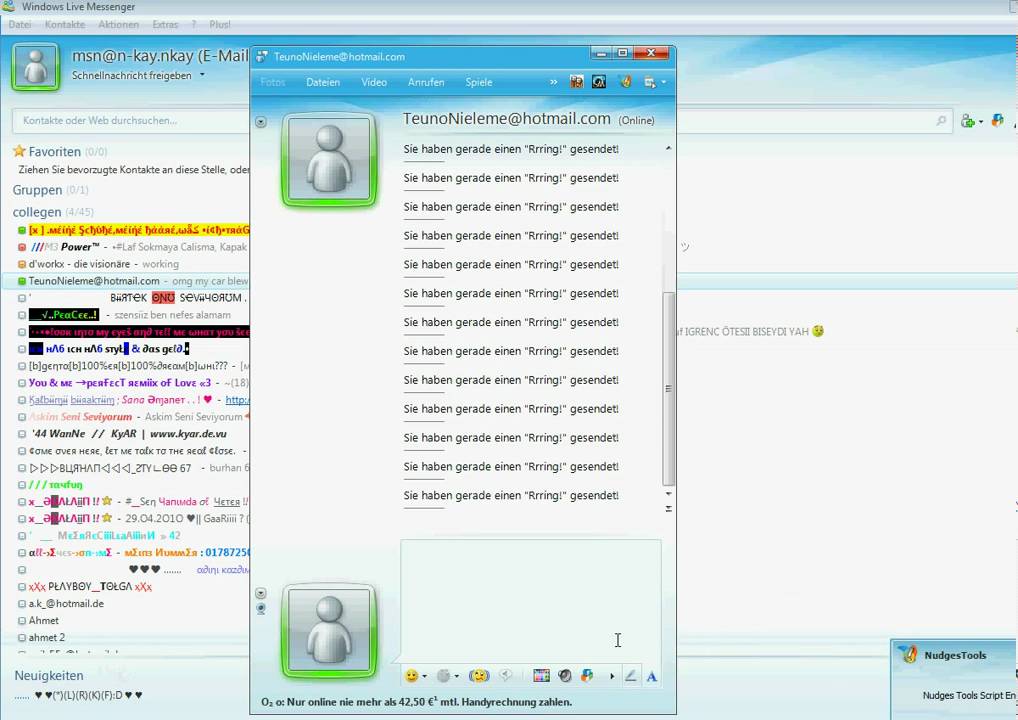
Task: Switch to handwriting pen mode
Action: pos(630,676)
